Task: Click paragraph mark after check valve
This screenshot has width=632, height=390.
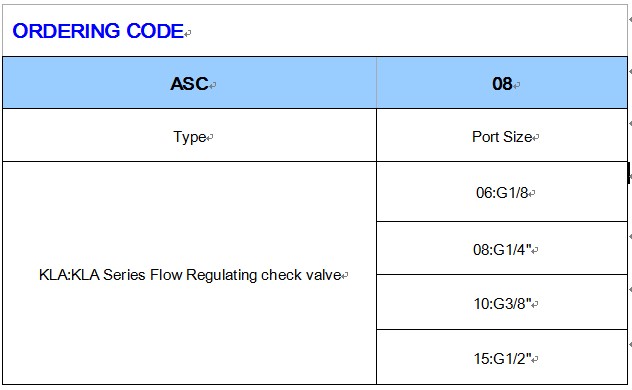Action: point(345,277)
